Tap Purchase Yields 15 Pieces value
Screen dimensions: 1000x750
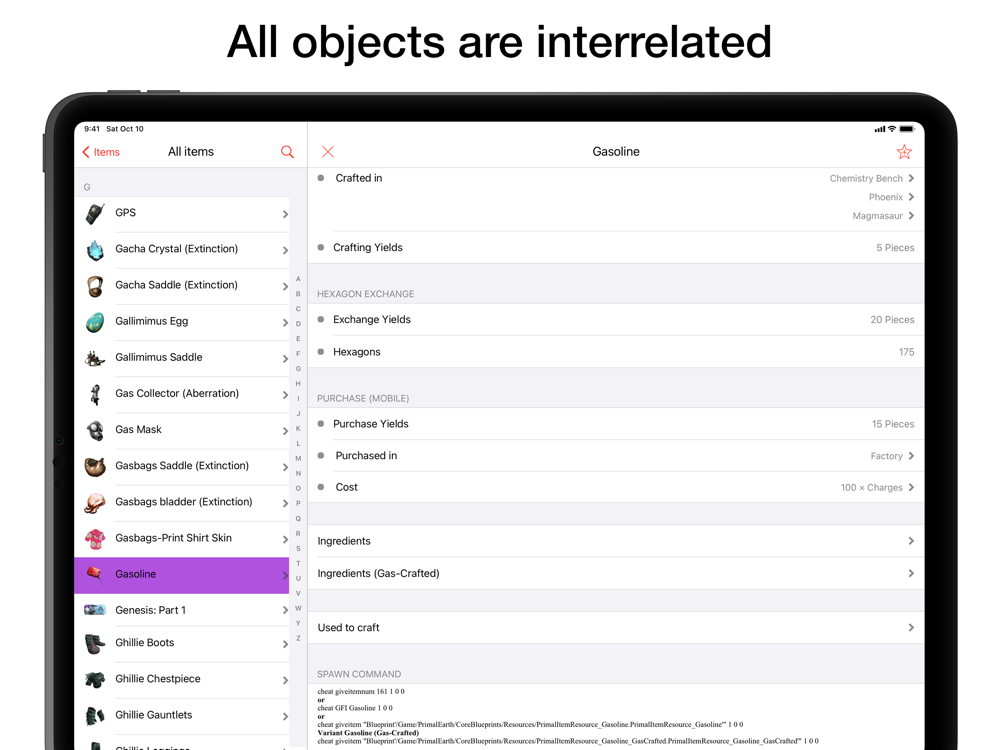pos(893,424)
